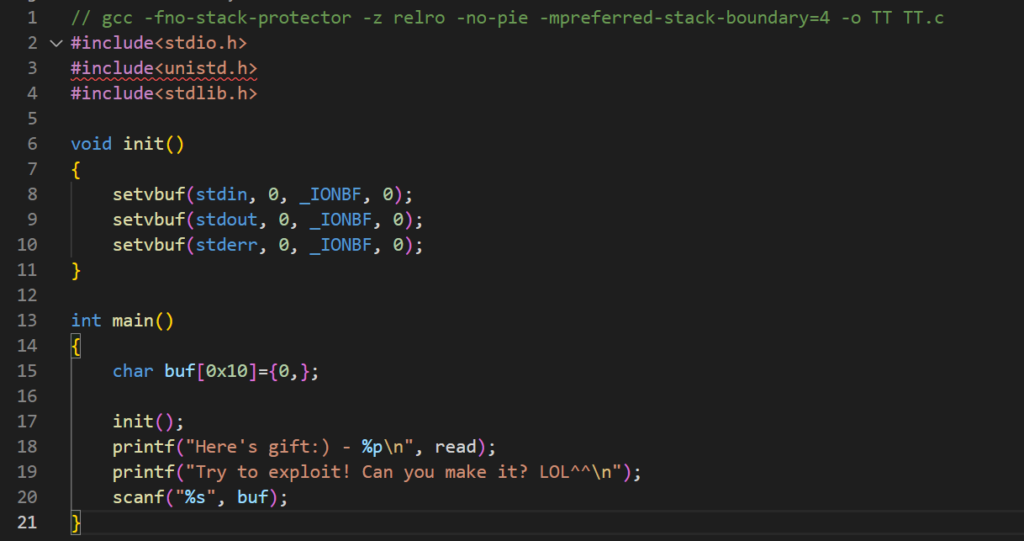
Task: Click 'buf[0x10]' in the char declaration
Action: click(x=210, y=371)
